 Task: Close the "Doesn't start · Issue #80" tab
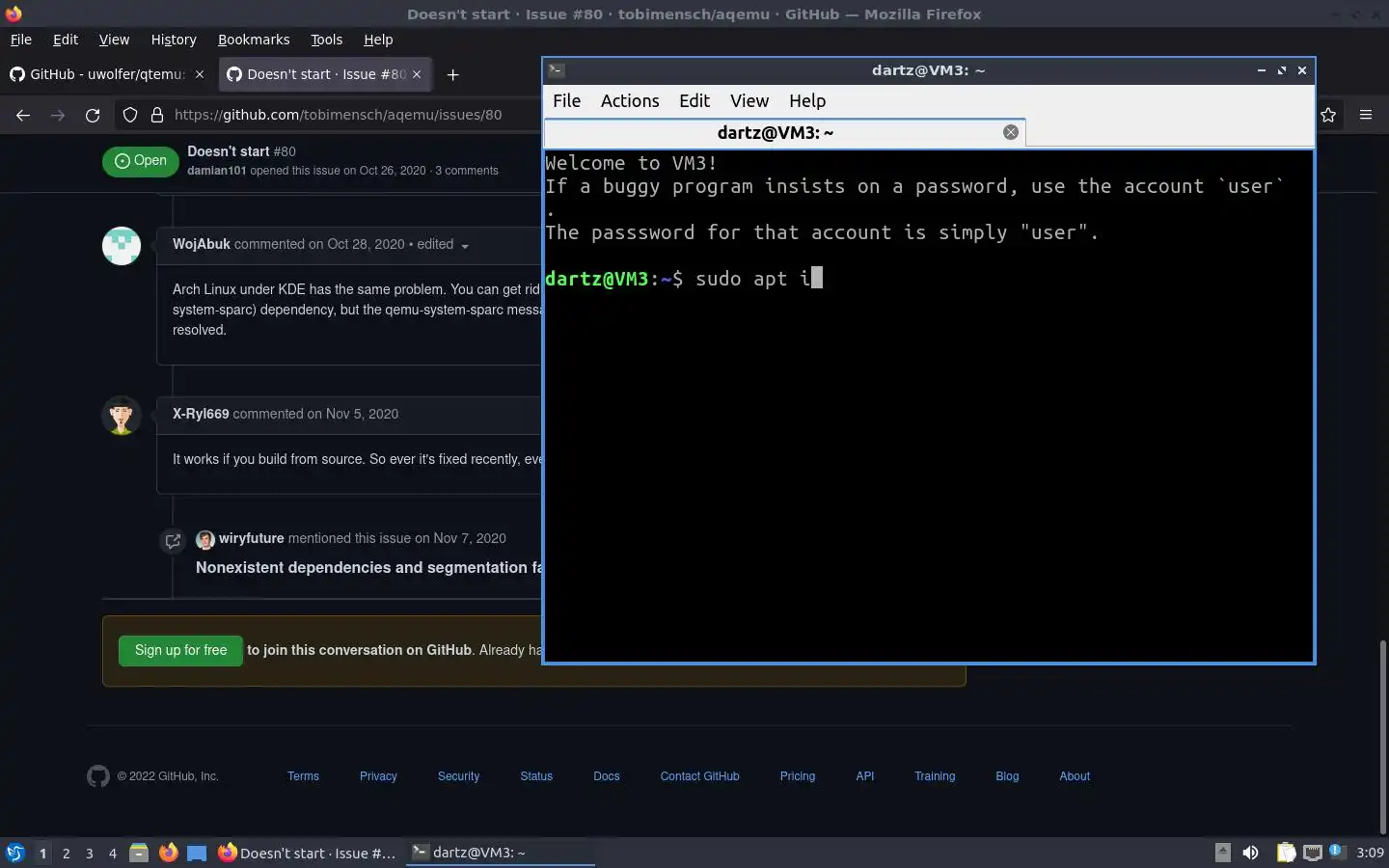417,74
